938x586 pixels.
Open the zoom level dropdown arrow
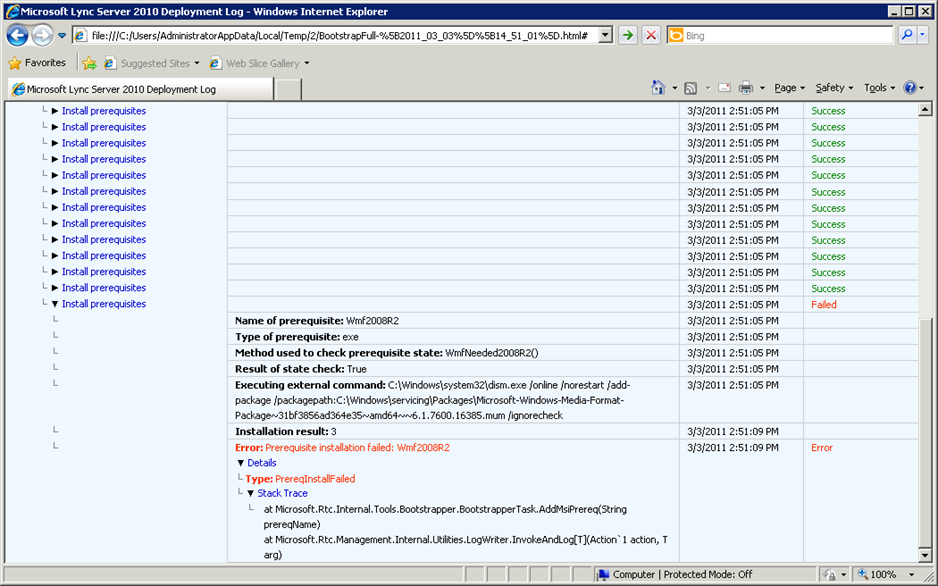tap(912, 575)
